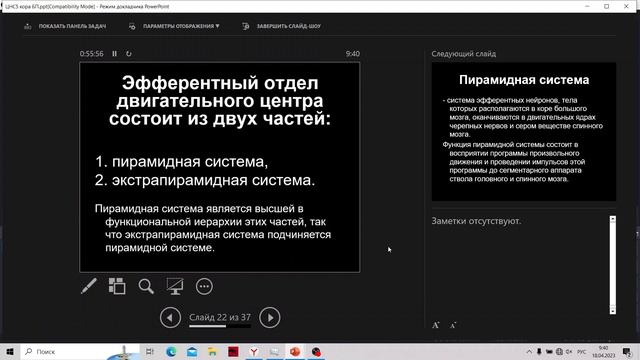This screenshot has width=640, height=360.
Task: Increase the notes text size
Action: (x=436, y=325)
